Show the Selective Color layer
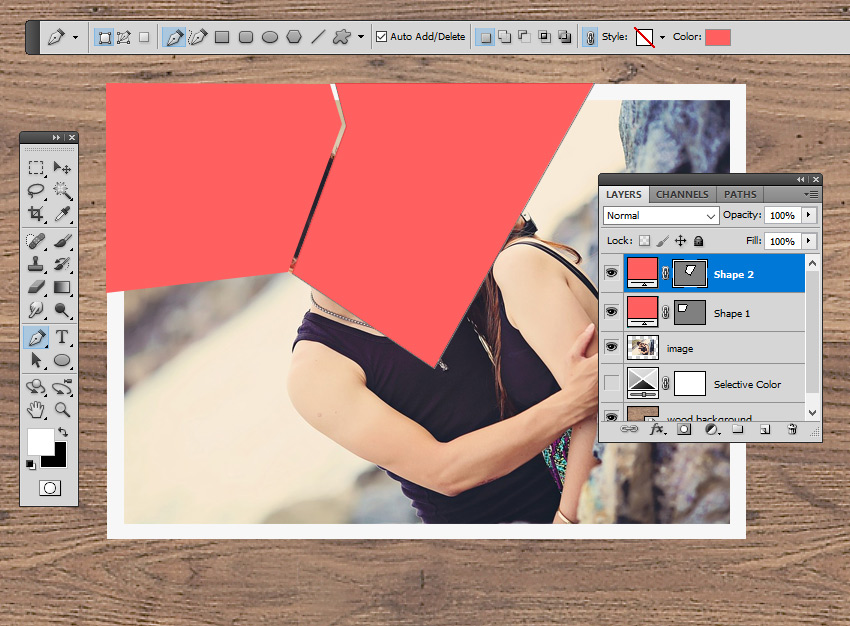Viewport: 850px width, 626px height. tap(611, 384)
